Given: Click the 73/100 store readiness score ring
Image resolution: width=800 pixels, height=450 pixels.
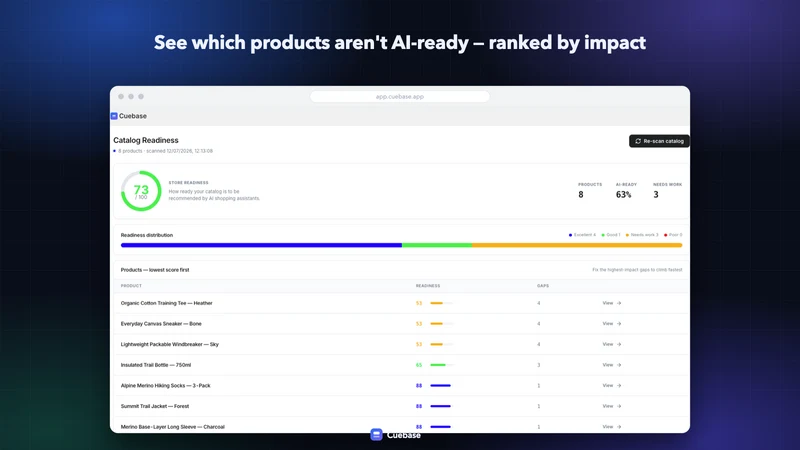Looking at the screenshot, I should [141, 191].
